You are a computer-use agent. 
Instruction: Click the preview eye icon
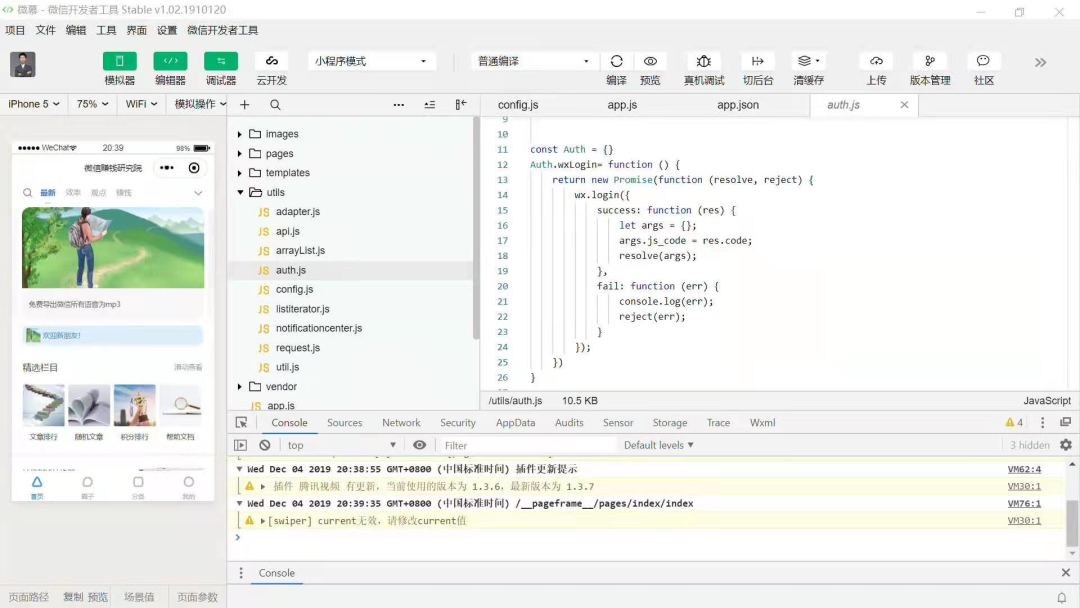pos(650,61)
